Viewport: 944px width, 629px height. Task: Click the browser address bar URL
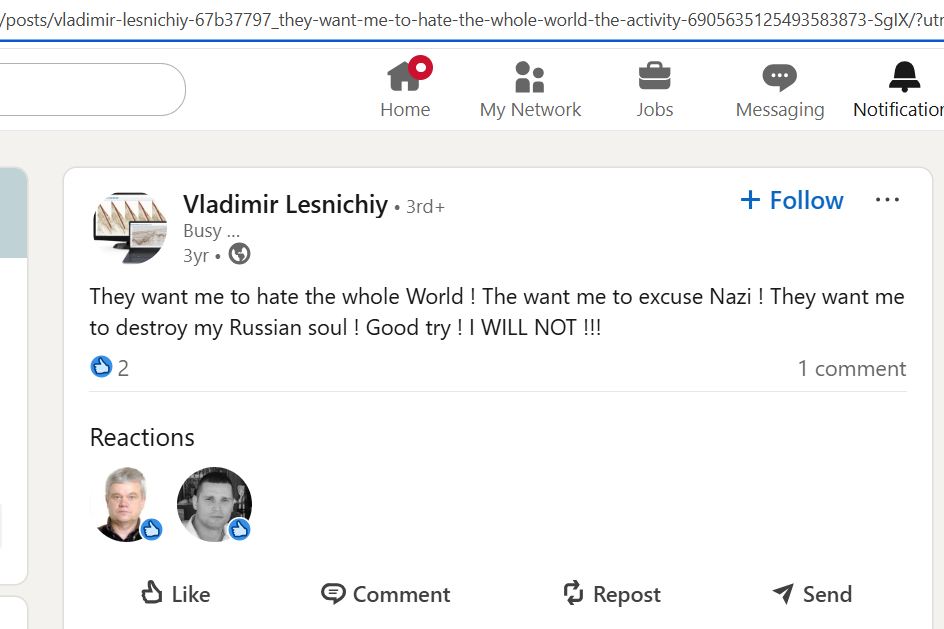[470, 20]
